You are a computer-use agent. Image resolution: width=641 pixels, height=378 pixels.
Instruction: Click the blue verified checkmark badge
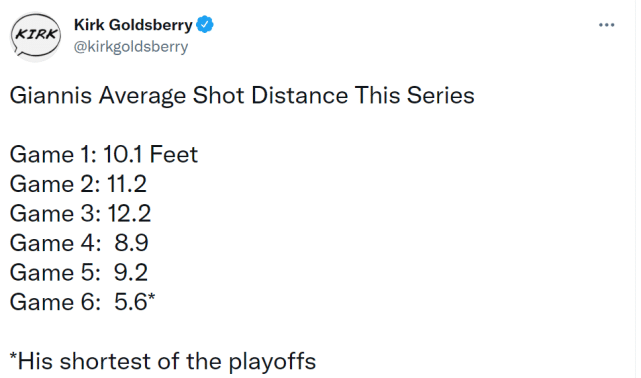pyautogui.click(x=205, y=25)
